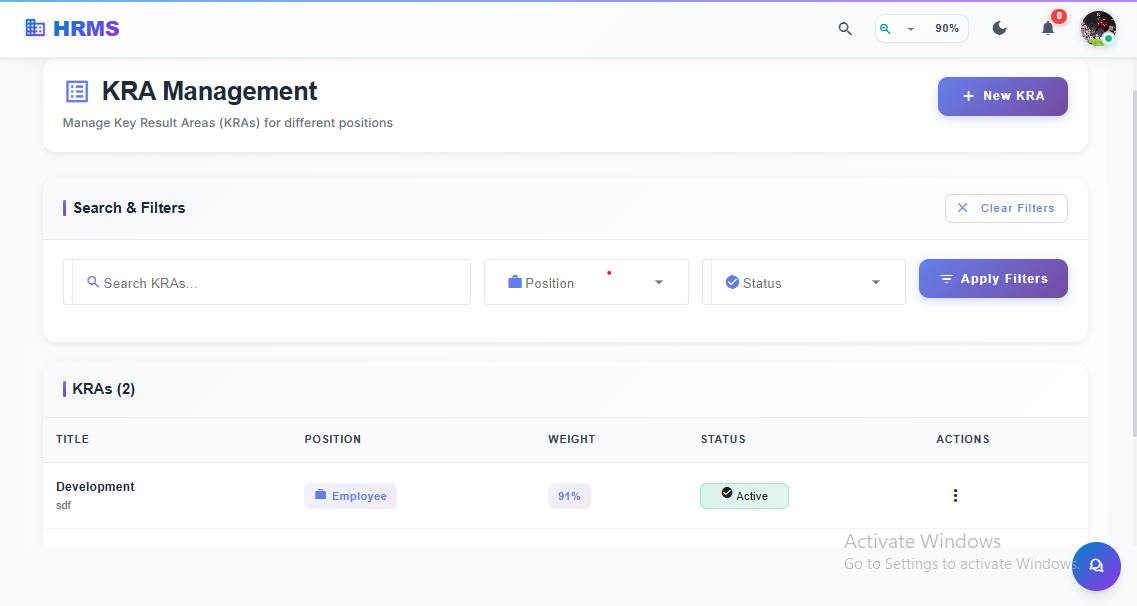Click the search icon in KRA field

(93, 282)
